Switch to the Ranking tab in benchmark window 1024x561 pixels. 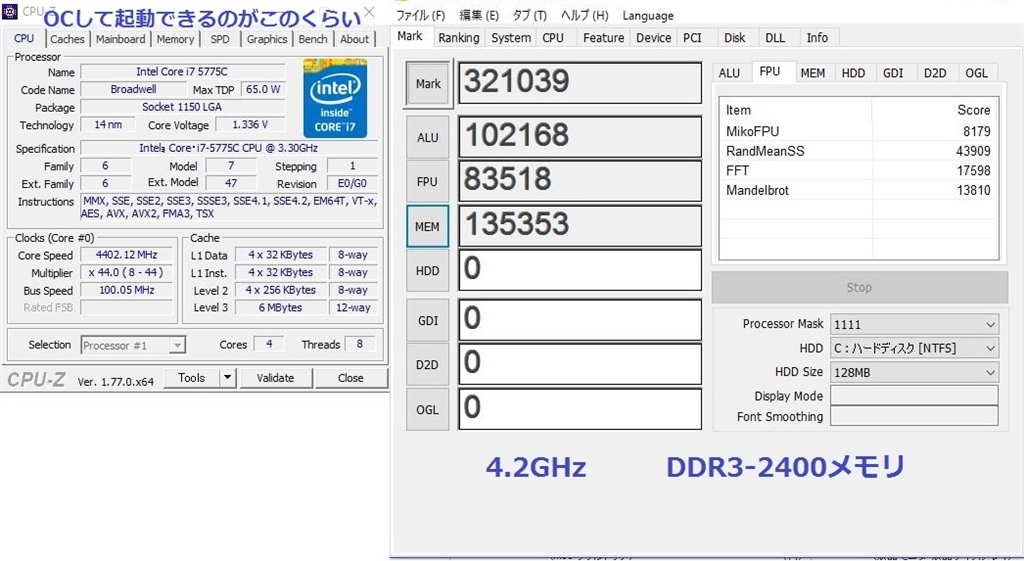(458, 38)
